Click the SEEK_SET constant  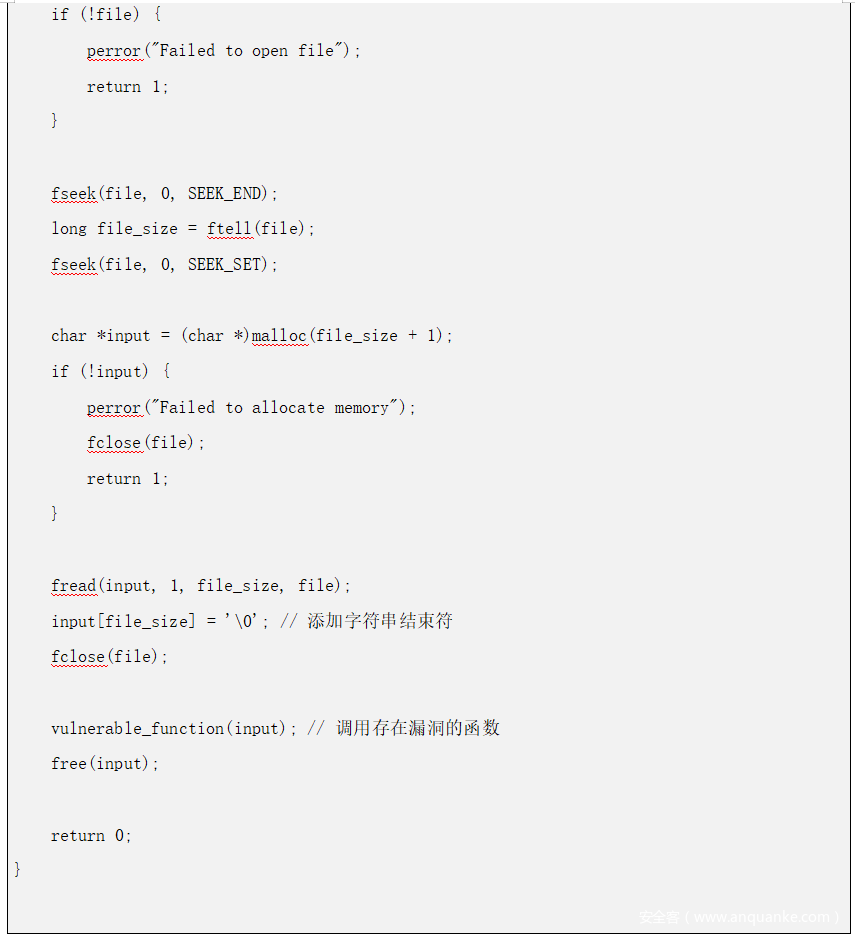coord(229,265)
